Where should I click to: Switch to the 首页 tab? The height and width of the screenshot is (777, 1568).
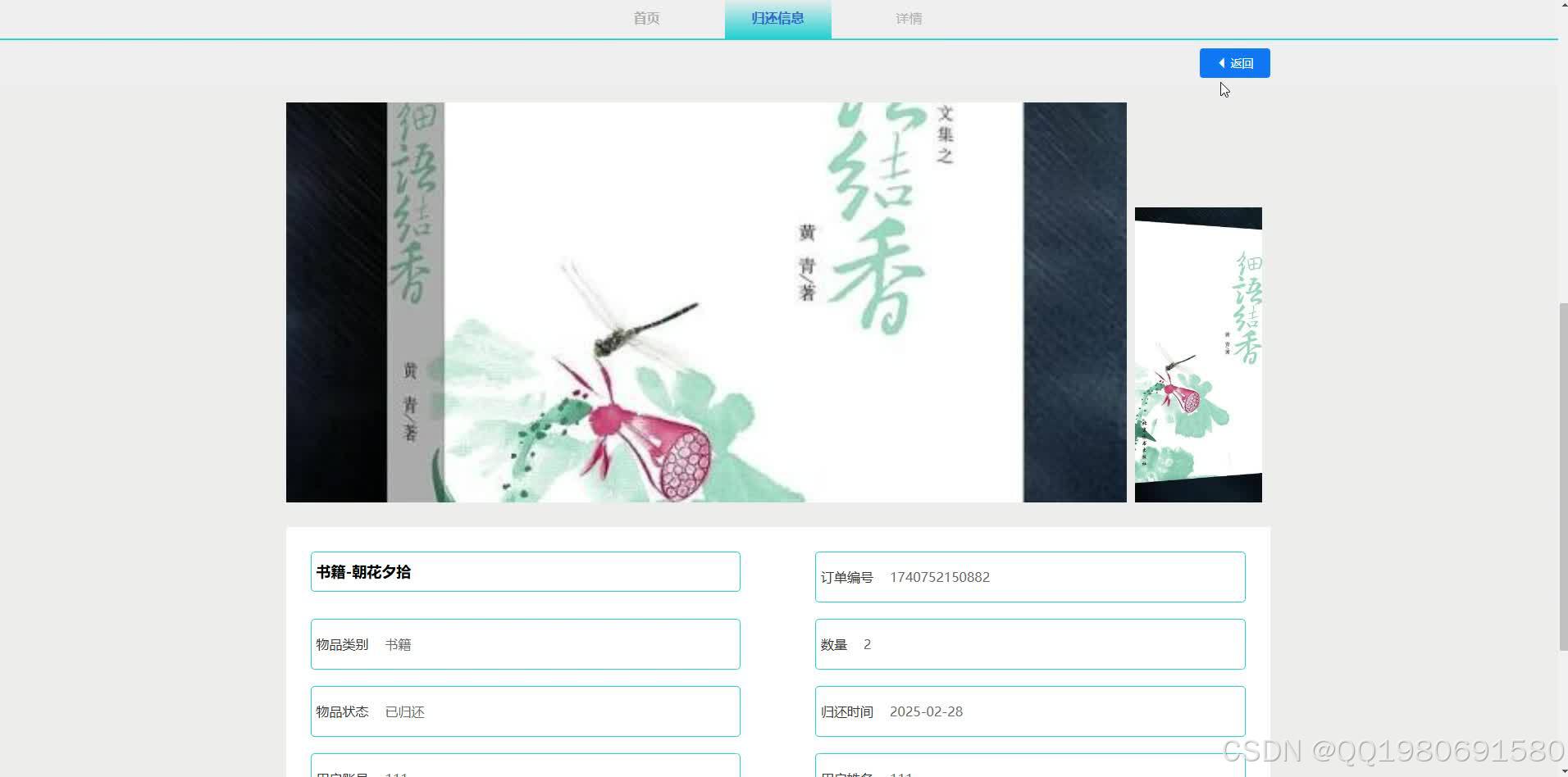(646, 18)
